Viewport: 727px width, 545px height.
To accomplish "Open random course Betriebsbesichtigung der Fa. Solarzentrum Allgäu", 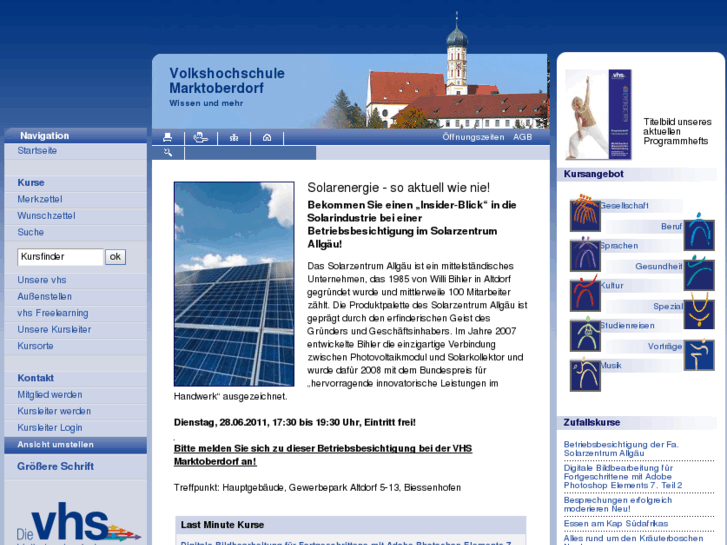I will pyautogui.click(x=621, y=449).
